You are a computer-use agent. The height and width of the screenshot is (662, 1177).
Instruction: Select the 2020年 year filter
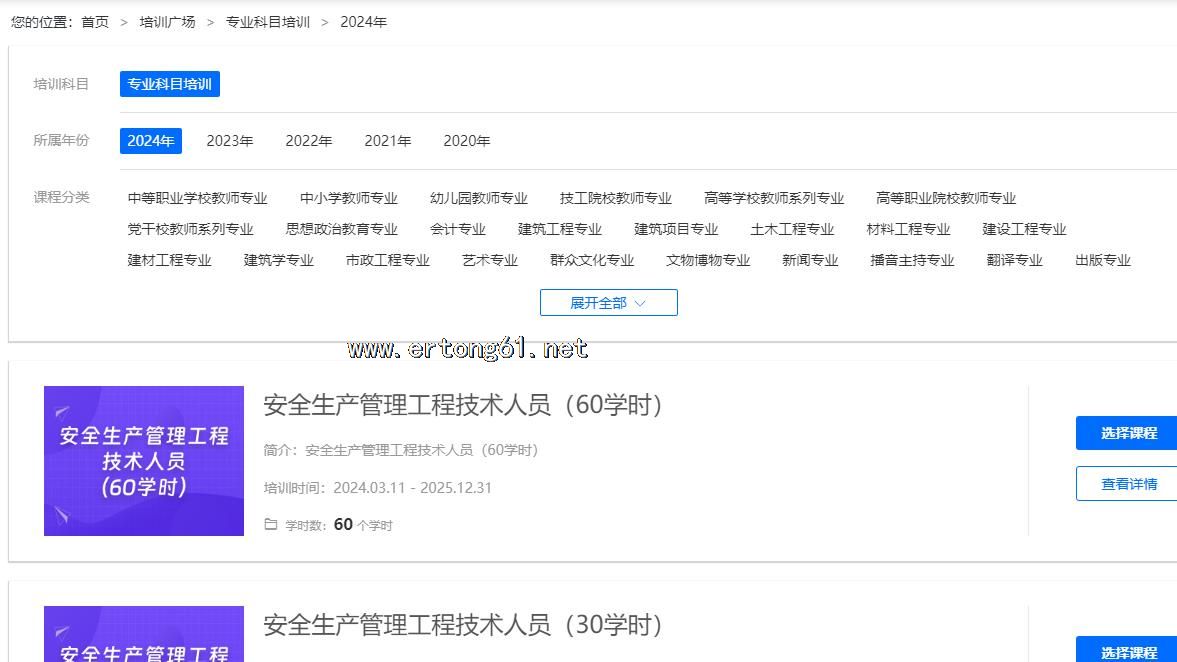467,141
